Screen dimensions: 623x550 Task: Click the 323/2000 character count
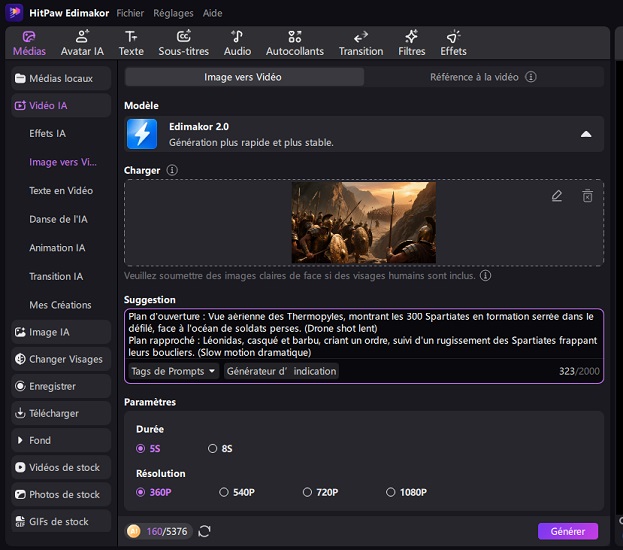click(x=579, y=371)
